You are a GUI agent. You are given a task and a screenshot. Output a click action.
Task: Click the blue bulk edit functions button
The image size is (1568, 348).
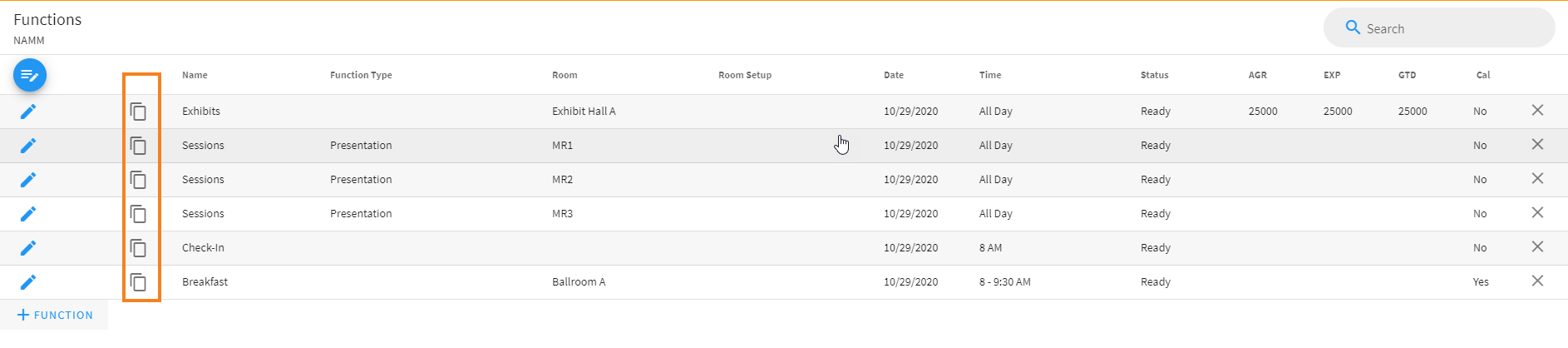pyautogui.click(x=30, y=76)
